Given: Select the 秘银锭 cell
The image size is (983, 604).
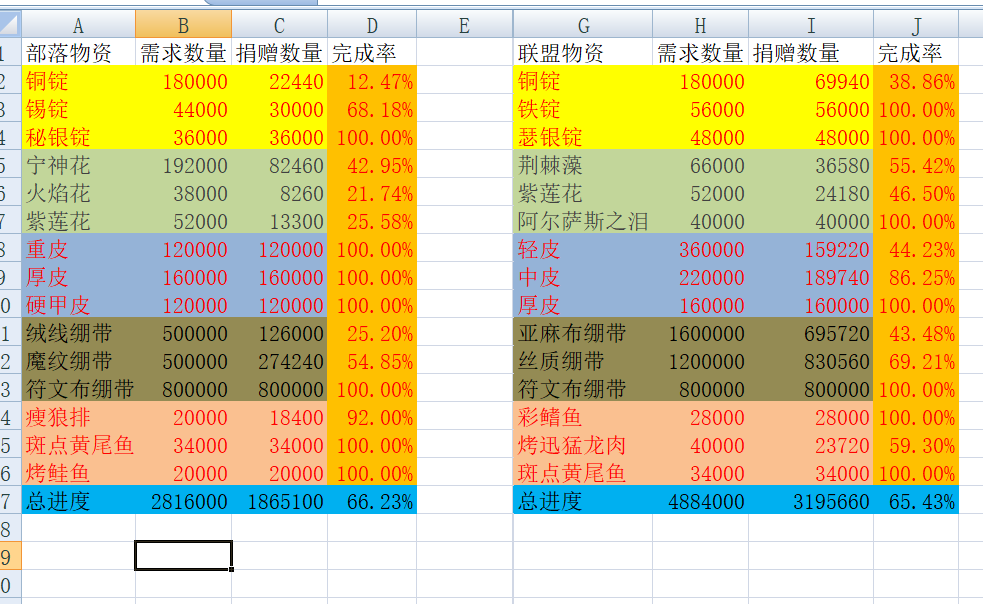Looking at the screenshot, I should [x=78, y=137].
